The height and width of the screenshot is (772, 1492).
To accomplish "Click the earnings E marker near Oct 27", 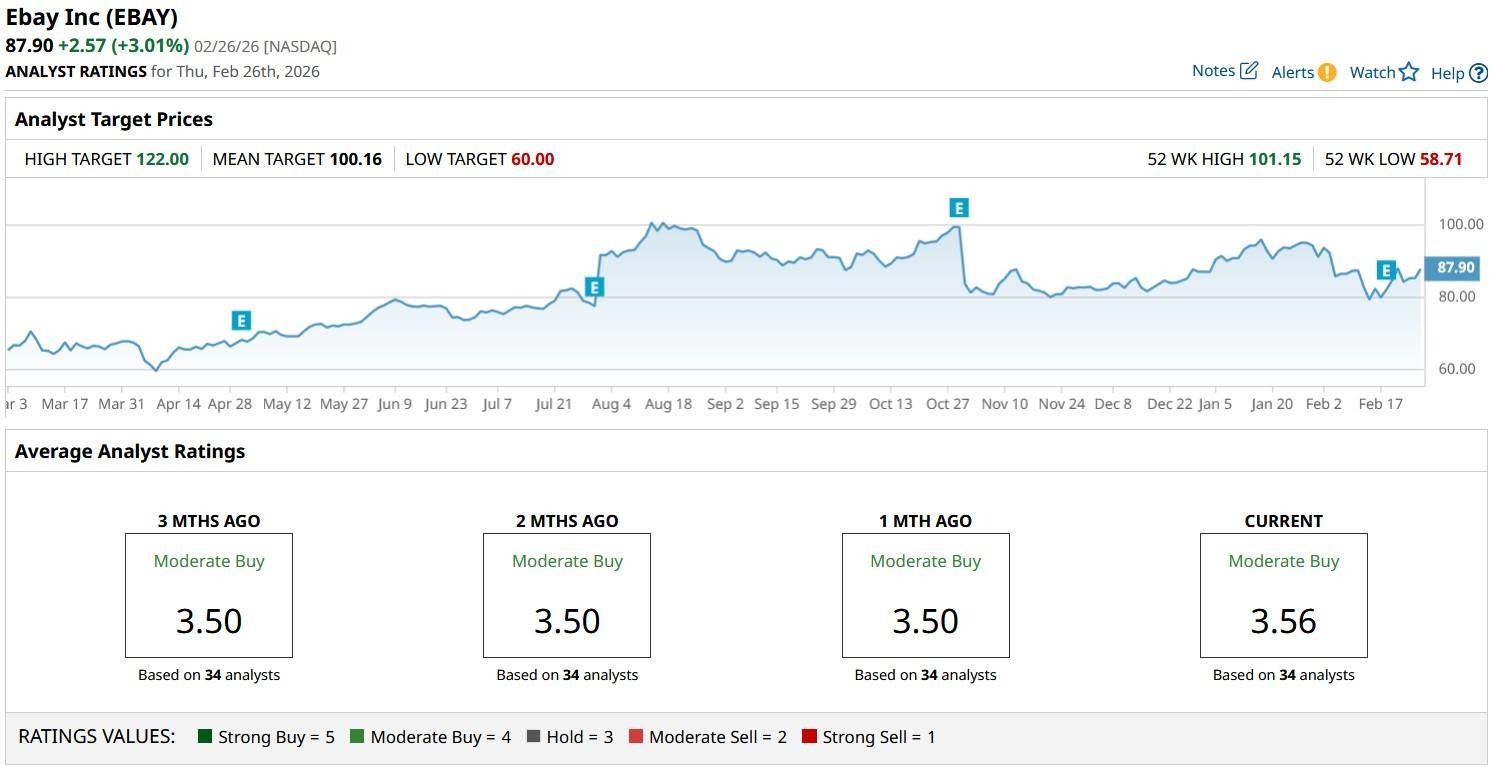I will (x=959, y=208).
